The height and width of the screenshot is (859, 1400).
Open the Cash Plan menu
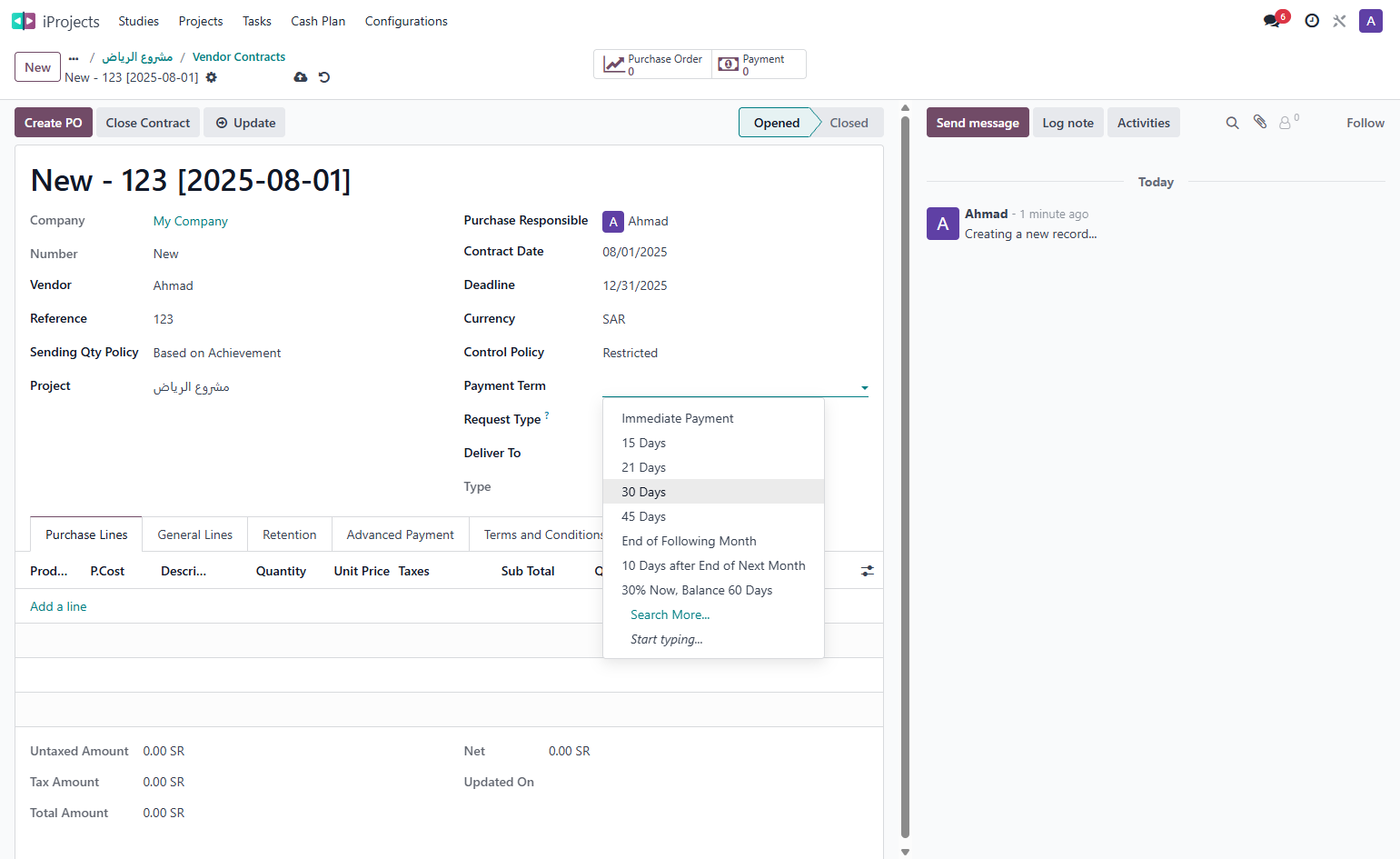coord(318,21)
